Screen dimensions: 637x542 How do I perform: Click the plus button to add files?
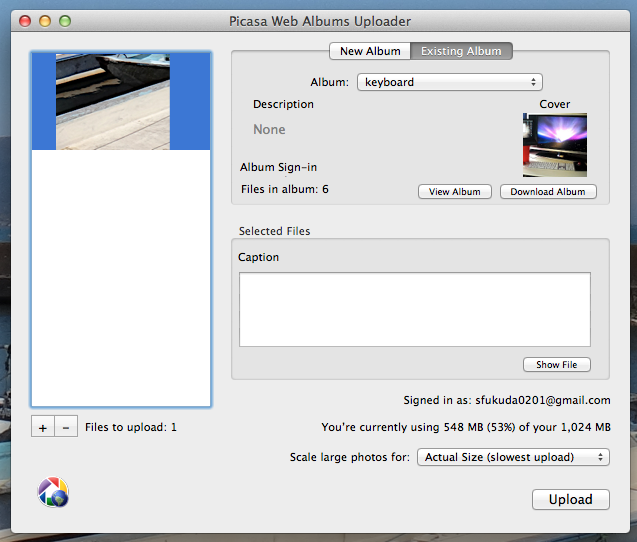tap(43, 427)
